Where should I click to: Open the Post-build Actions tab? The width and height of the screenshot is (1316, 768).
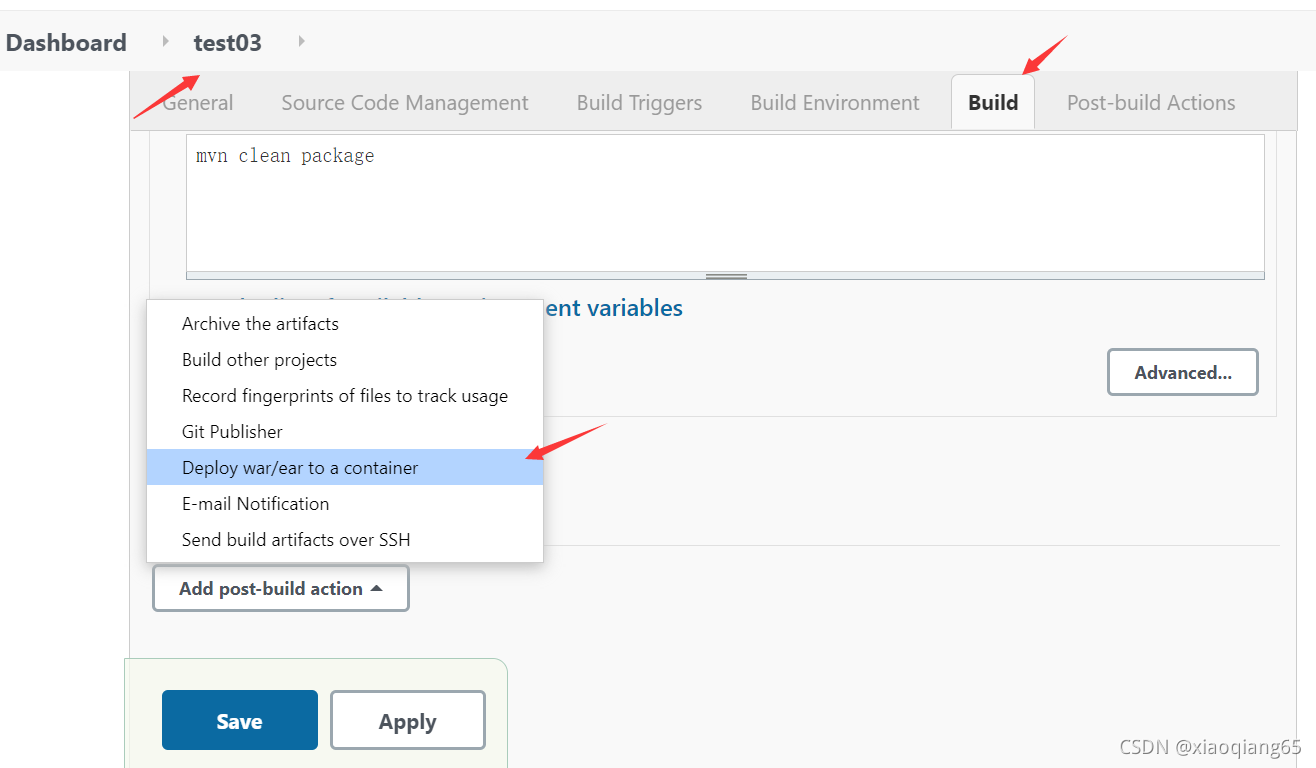(x=1150, y=102)
